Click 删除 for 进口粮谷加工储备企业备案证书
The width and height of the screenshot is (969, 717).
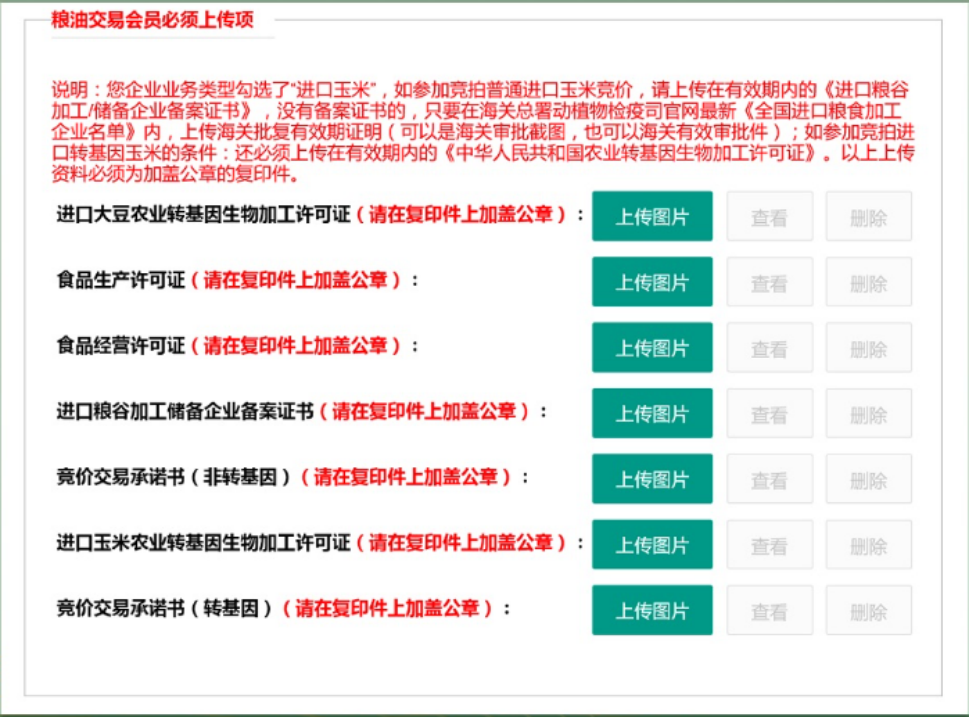[868, 413]
